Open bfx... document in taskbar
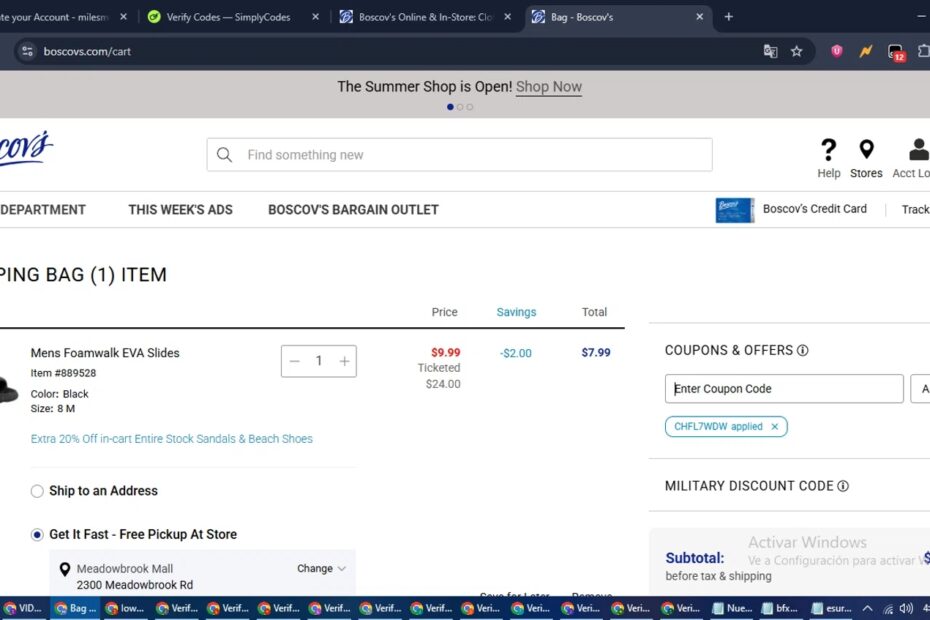The image size is (930, 620). (x=781, y=608)
